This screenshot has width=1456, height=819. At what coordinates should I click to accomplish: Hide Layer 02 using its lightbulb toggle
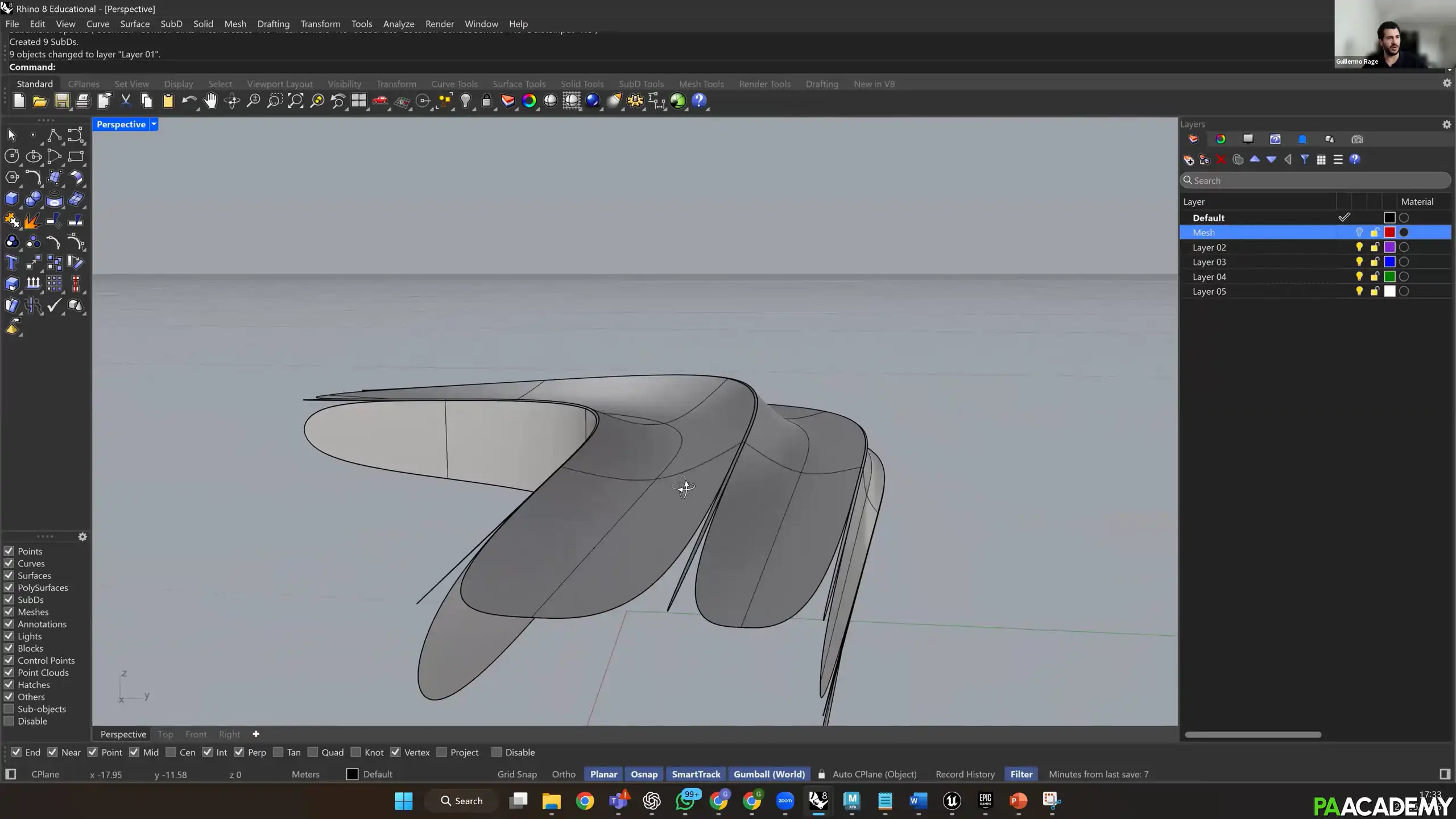pyautogui.click(x=1359, y=247)
